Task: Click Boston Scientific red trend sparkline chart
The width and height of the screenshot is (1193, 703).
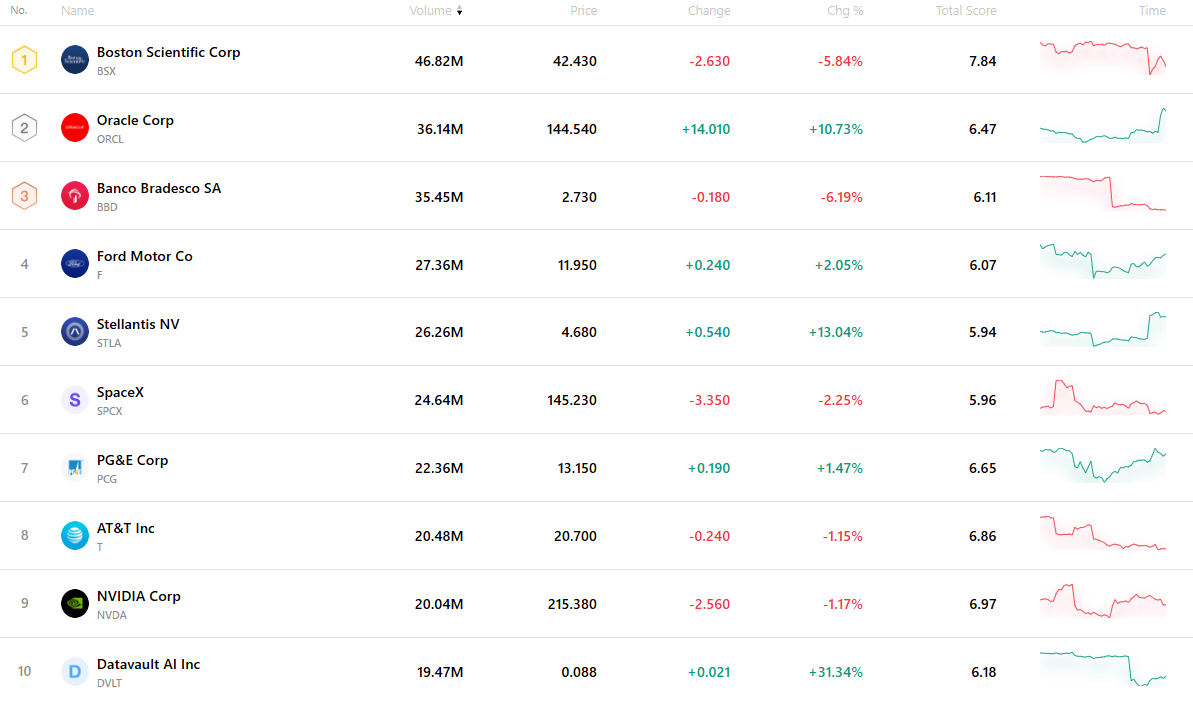Action: click(x=1102, y=58)
